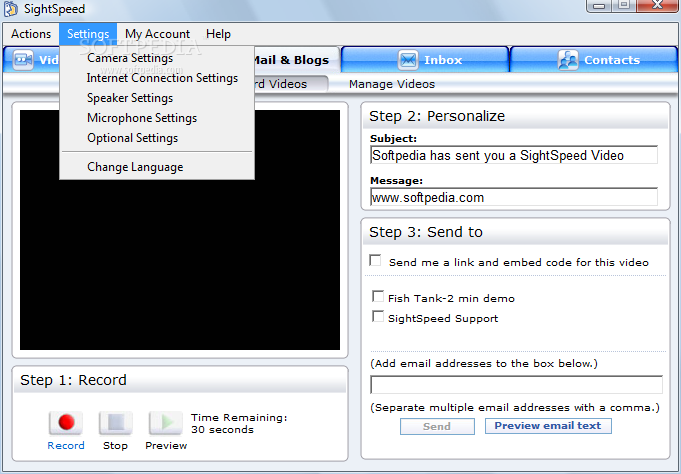Click the Stop square button
The height and width of the screenshot is (474, 681).
pos(116,423)
